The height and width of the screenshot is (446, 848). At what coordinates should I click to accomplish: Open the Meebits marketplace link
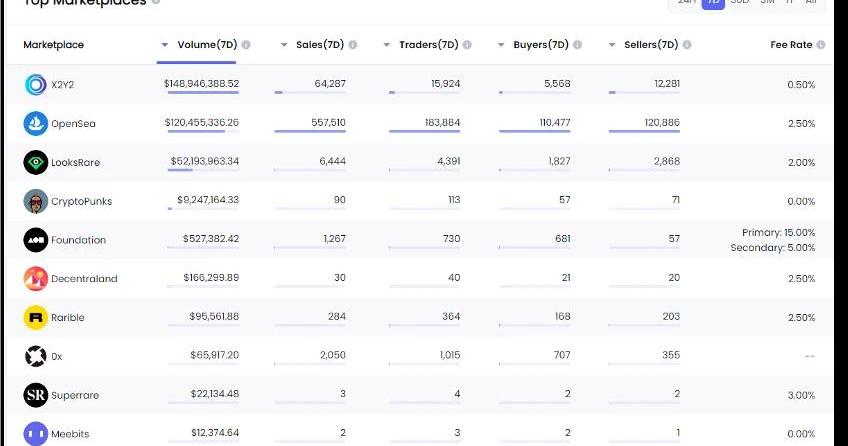70,434
